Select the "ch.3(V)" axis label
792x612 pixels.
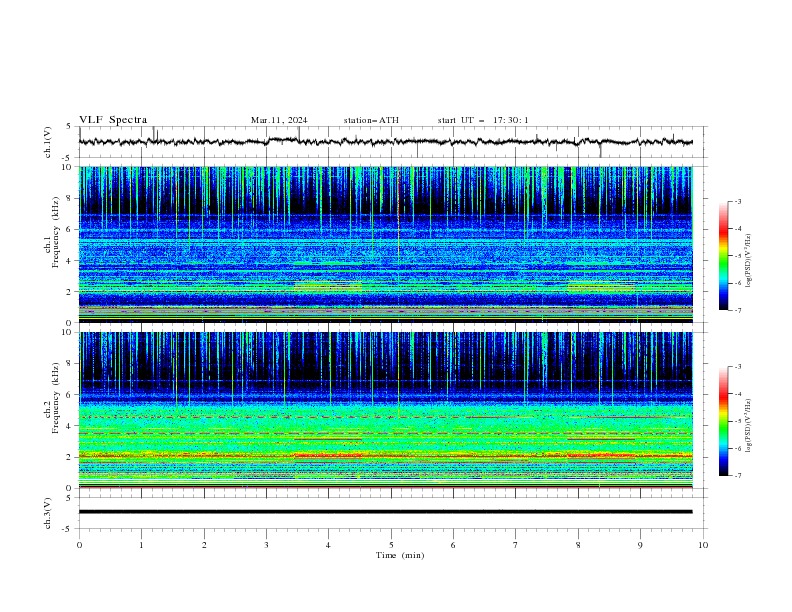(48, 513)
